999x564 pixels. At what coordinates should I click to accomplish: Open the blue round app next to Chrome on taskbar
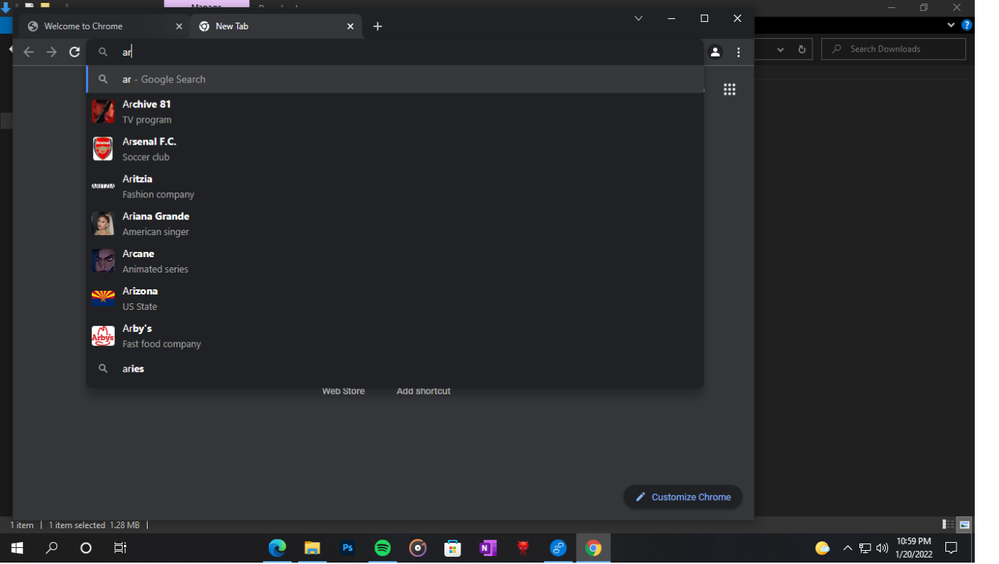coord(558,548)
